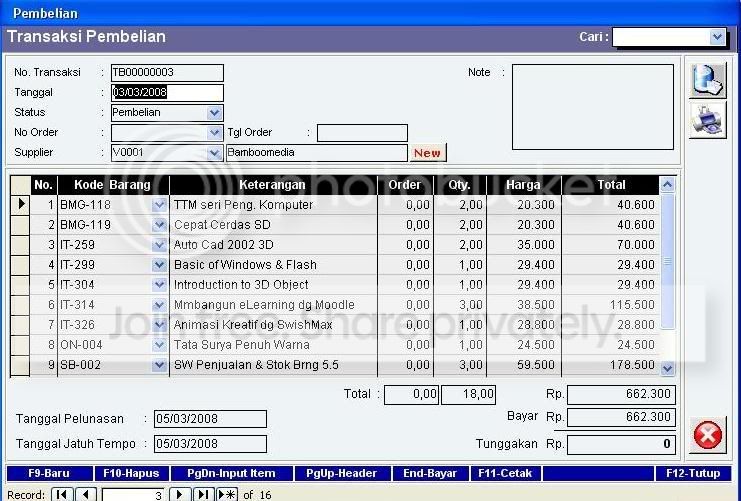Click the F11-Cetak button

[505, 473]
